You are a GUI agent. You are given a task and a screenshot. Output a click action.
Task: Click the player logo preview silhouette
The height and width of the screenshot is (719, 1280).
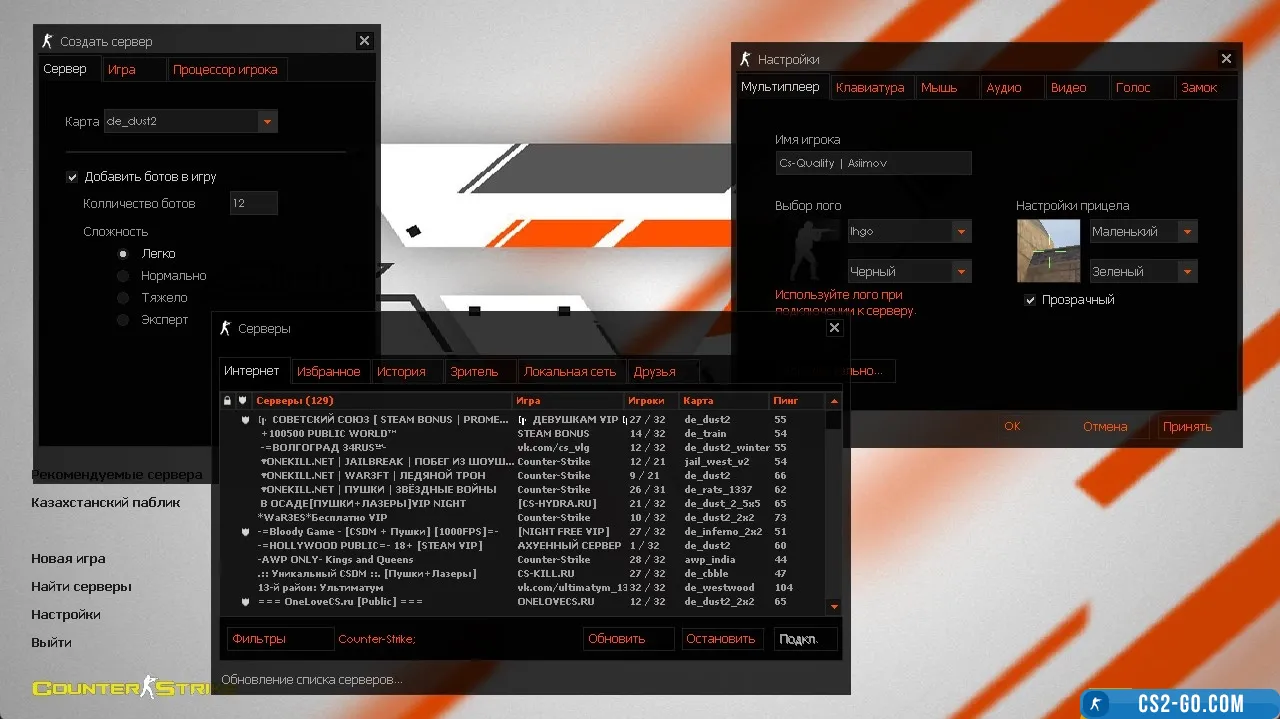pos(808,251)
